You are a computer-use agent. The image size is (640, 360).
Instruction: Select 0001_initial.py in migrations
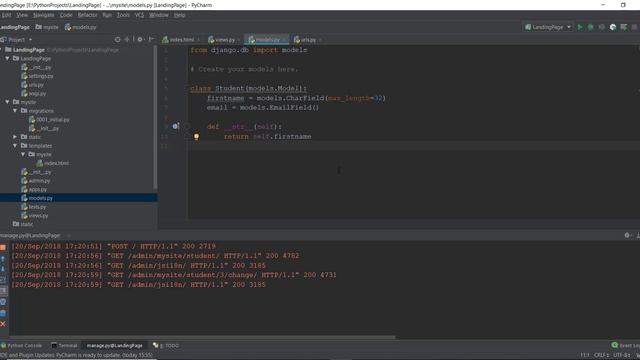[49, 120]
